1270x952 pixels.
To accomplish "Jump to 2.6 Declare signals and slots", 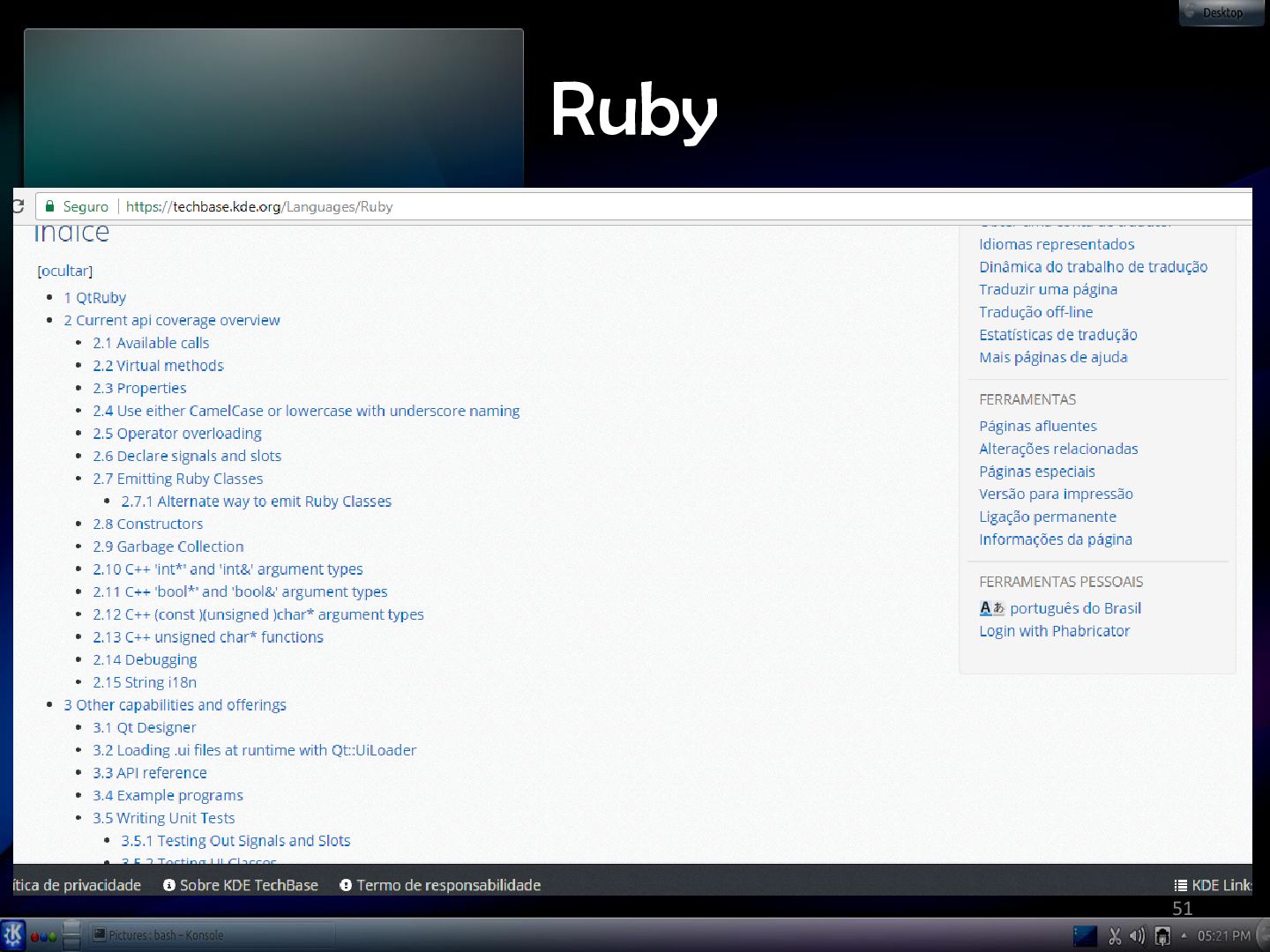I will (187, 456).
